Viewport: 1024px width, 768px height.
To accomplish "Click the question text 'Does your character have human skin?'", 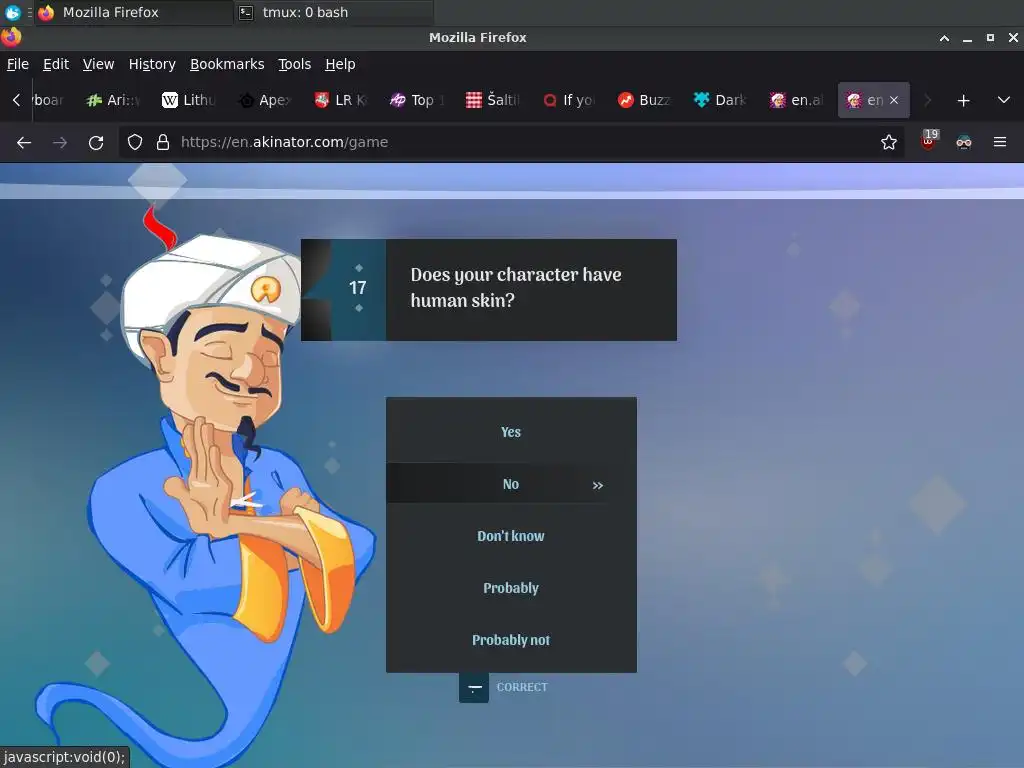I will (516, 287).
